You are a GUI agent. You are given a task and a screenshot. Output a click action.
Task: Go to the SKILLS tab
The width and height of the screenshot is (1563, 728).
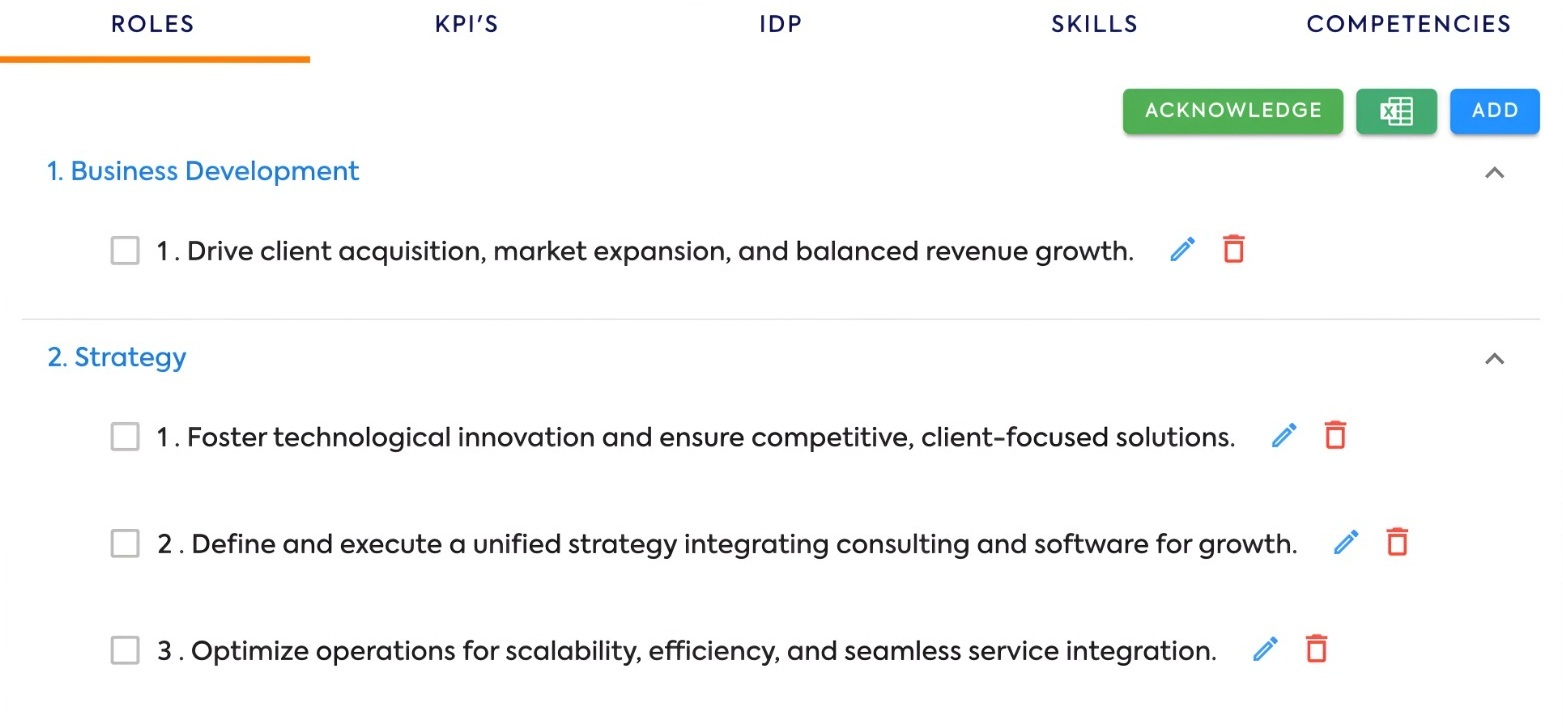coord(1094,25)
